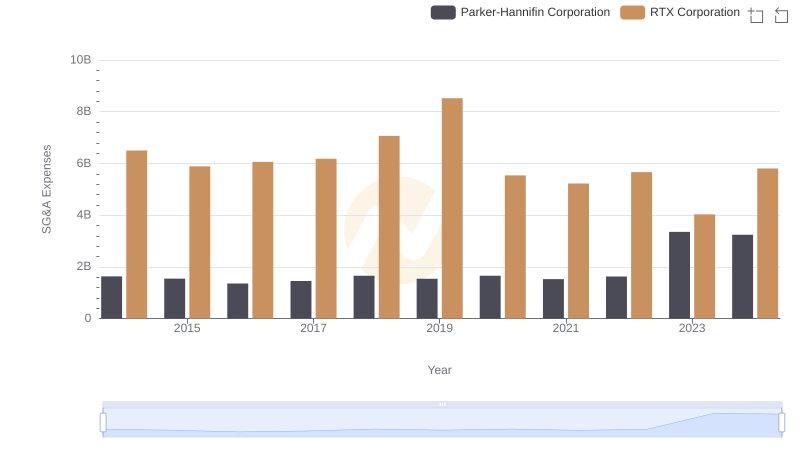This screenshot has height=461, width=800.
Task: Click the 2019 x-axis label
Action: tap(439, 328)
